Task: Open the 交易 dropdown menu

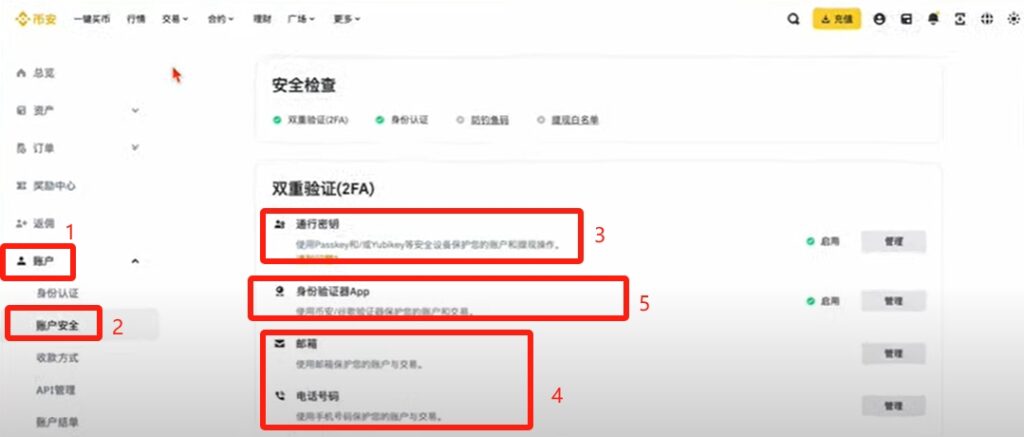Action: [x=175, y=20]
